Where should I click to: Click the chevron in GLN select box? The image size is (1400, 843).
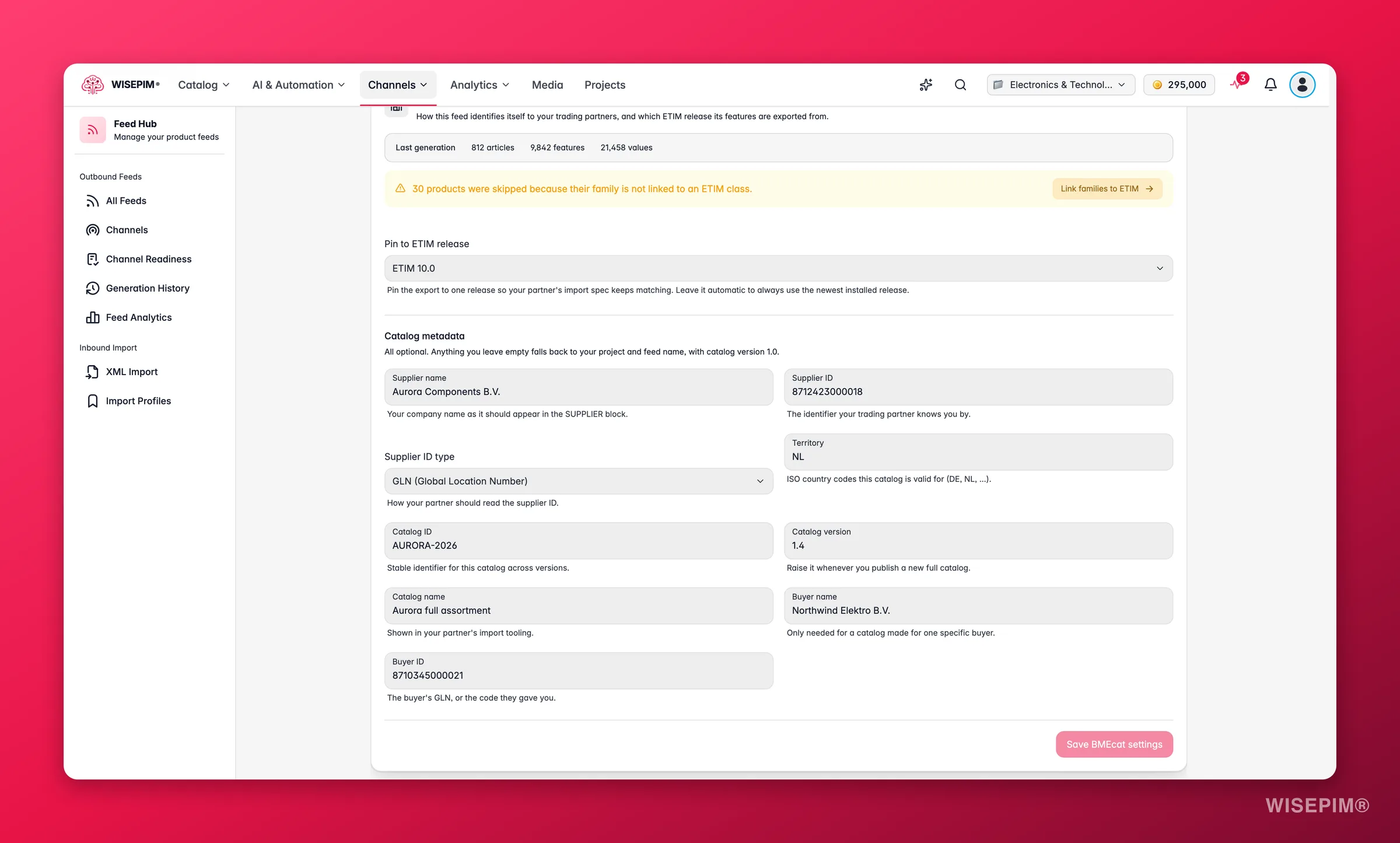tap(760, 481)
